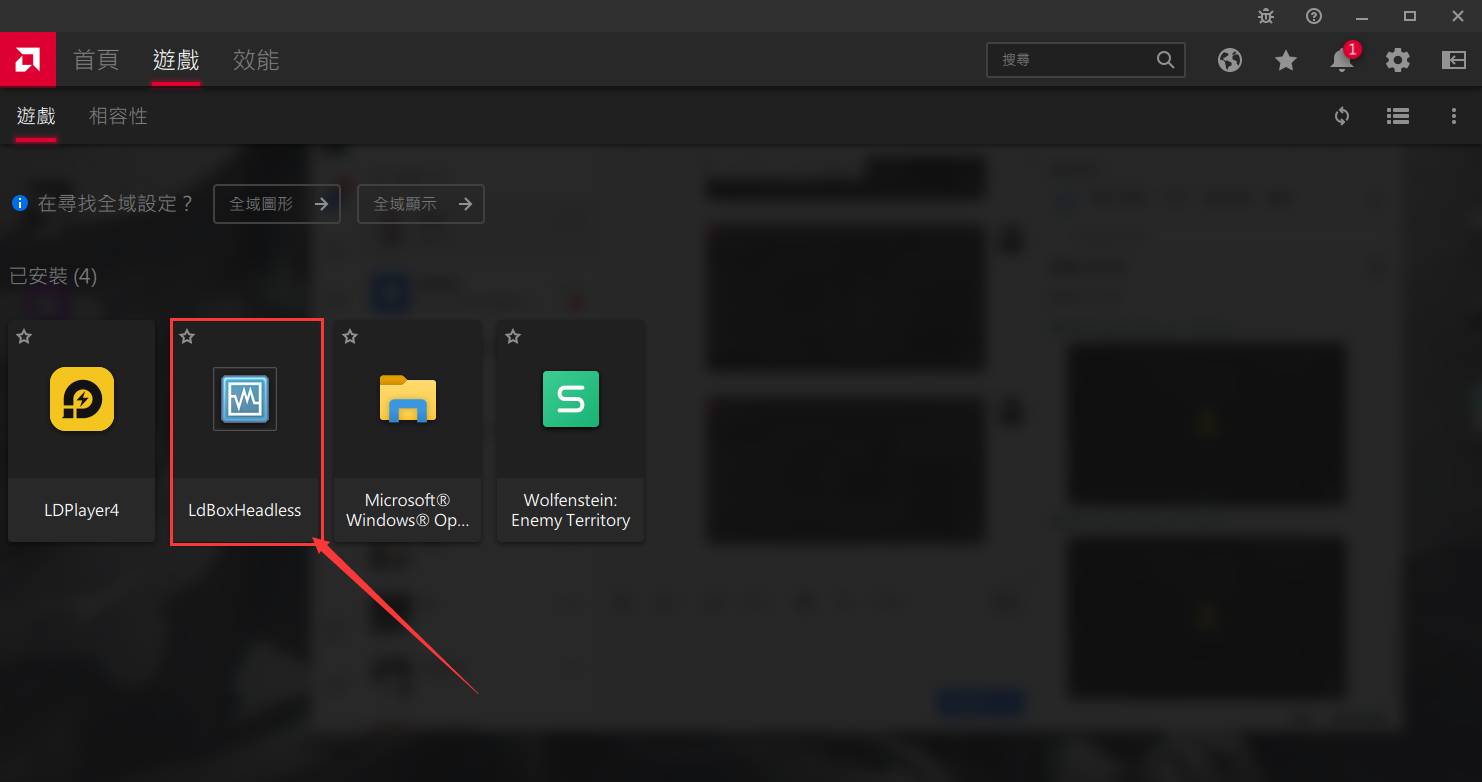Open the Microsoft Windows folder tile
This screenshot has width=1482, height=782.
pos(408,431)
